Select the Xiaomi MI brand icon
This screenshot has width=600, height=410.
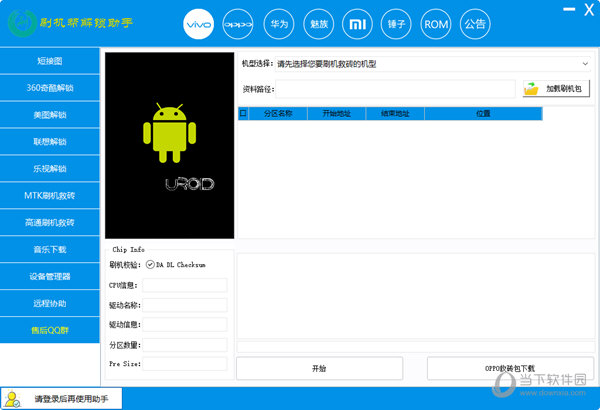(x=357, y=24)
